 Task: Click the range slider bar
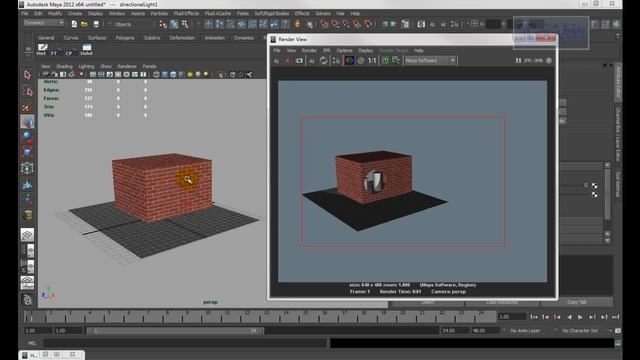[175, 331]
